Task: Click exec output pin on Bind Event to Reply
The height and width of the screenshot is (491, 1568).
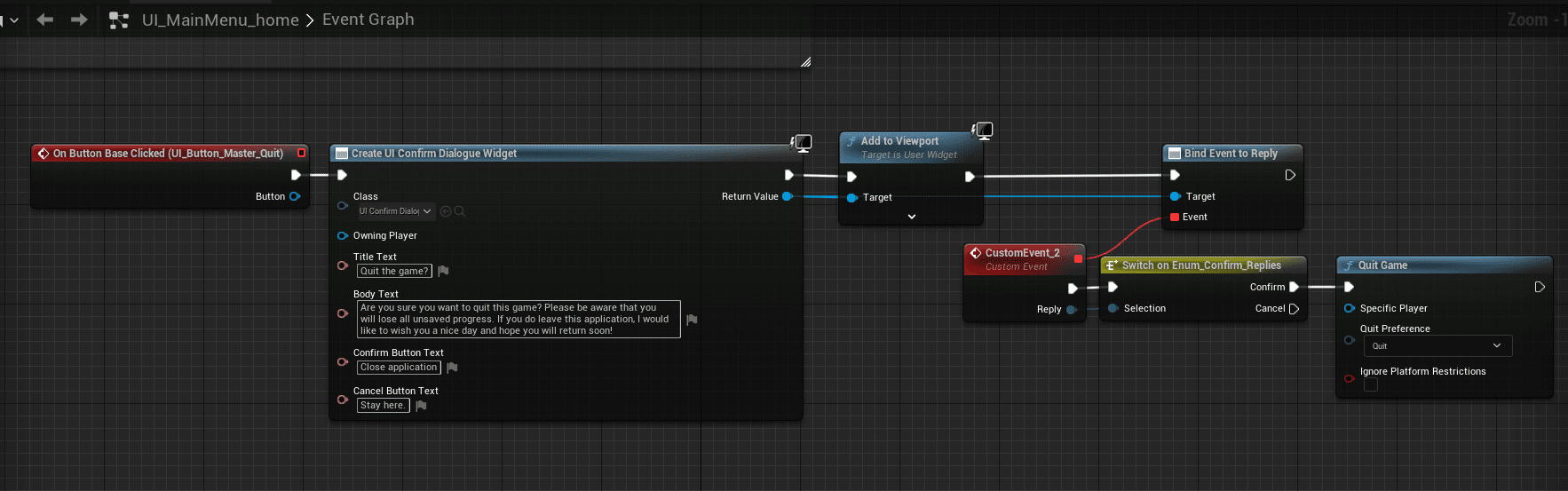Action: [x=1290, y=175]
